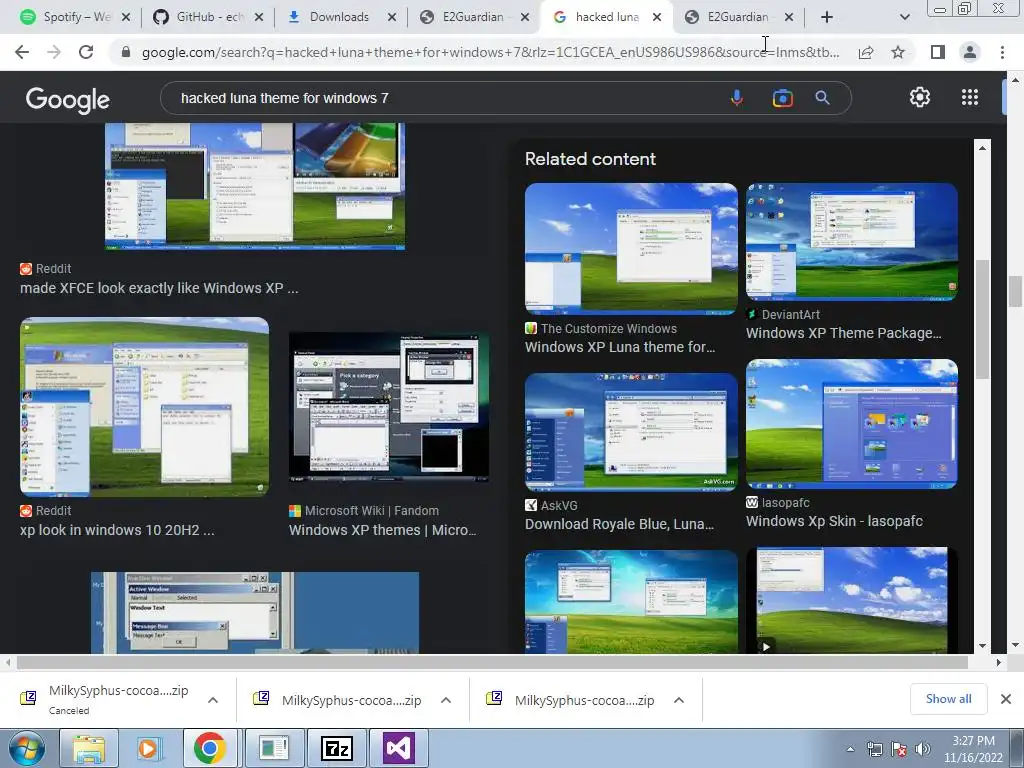Submit search with the magnifier icon
The width and height of the screenshot is (1024, 768).
(822, 98)
